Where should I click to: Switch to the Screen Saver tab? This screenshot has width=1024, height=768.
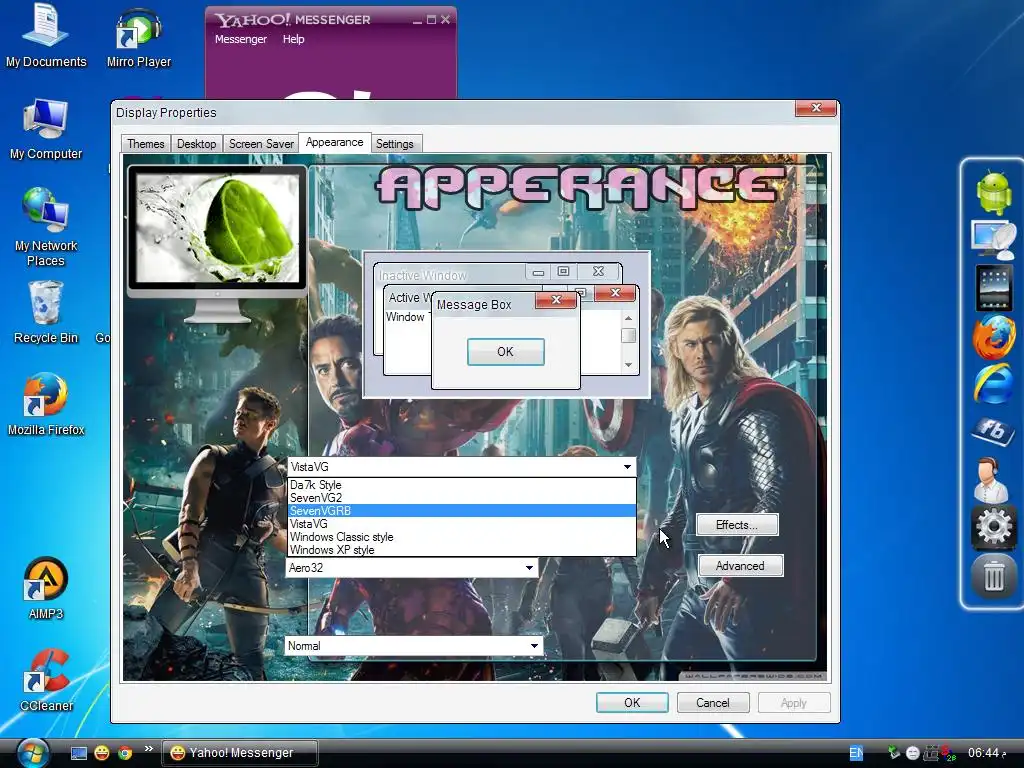click(261, 144)
